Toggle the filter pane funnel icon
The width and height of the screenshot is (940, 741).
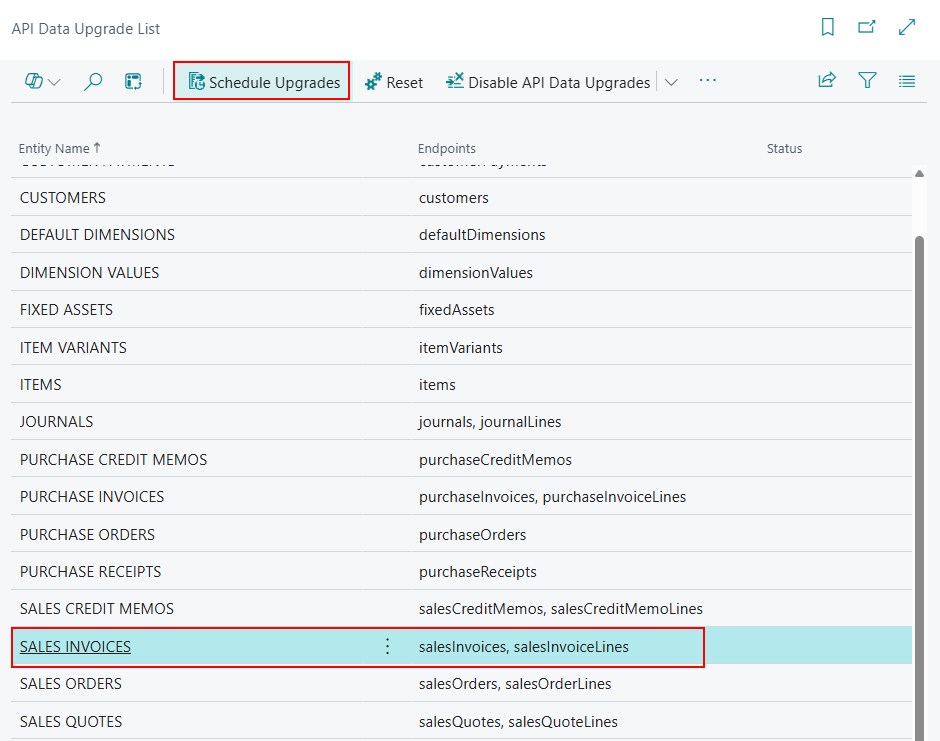click(x=867, y=80)
